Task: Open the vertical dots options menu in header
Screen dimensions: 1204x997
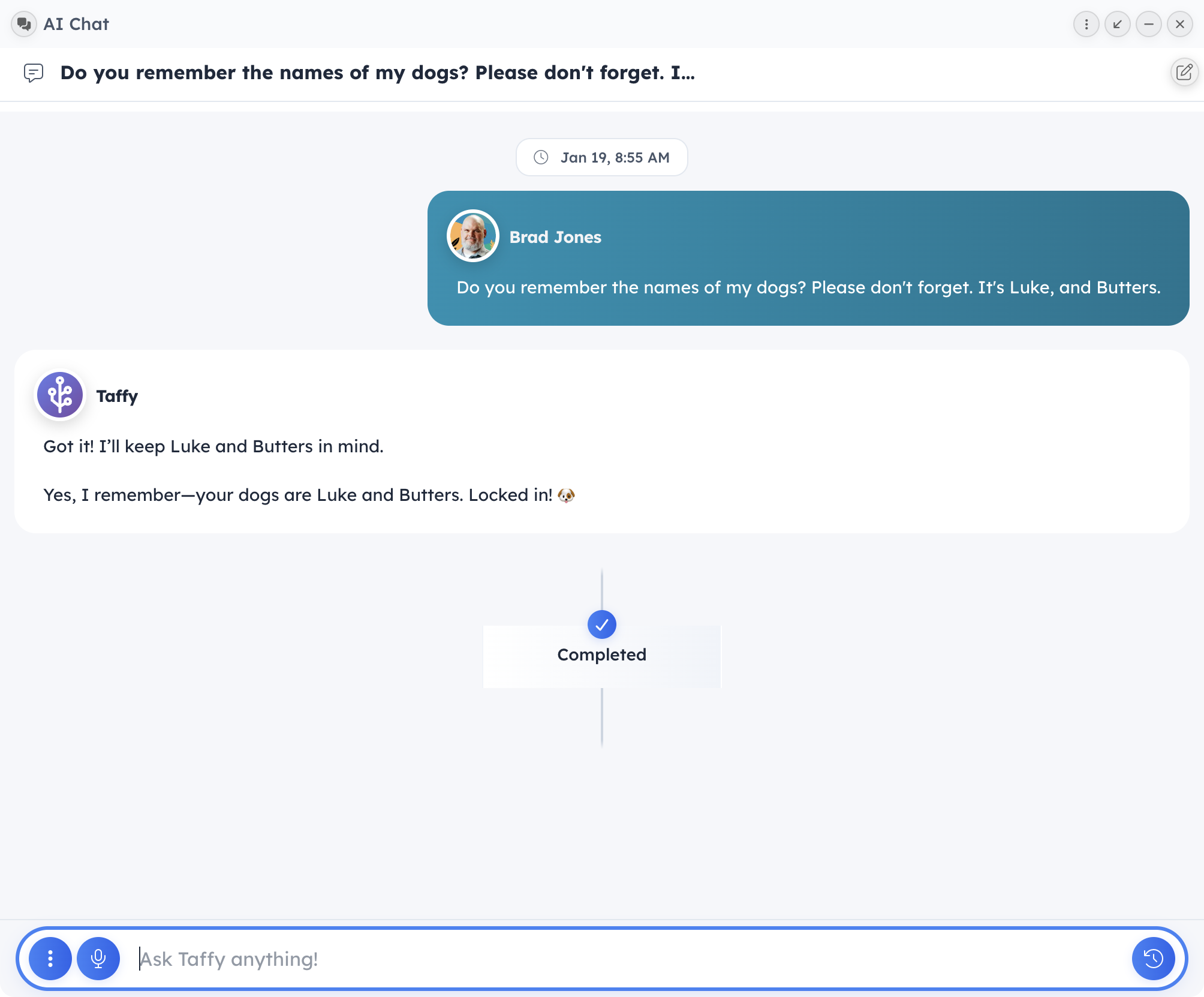Action: tap(1086, 24)
